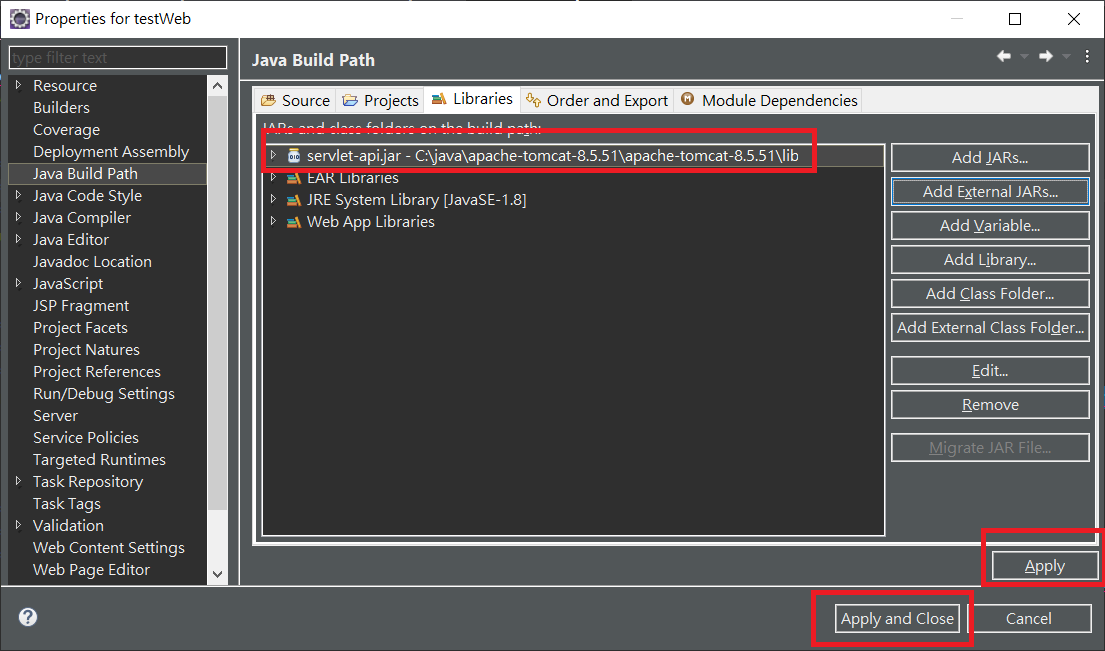
Task: Click the Help question mark icon
Action: [x=27, y=617]
